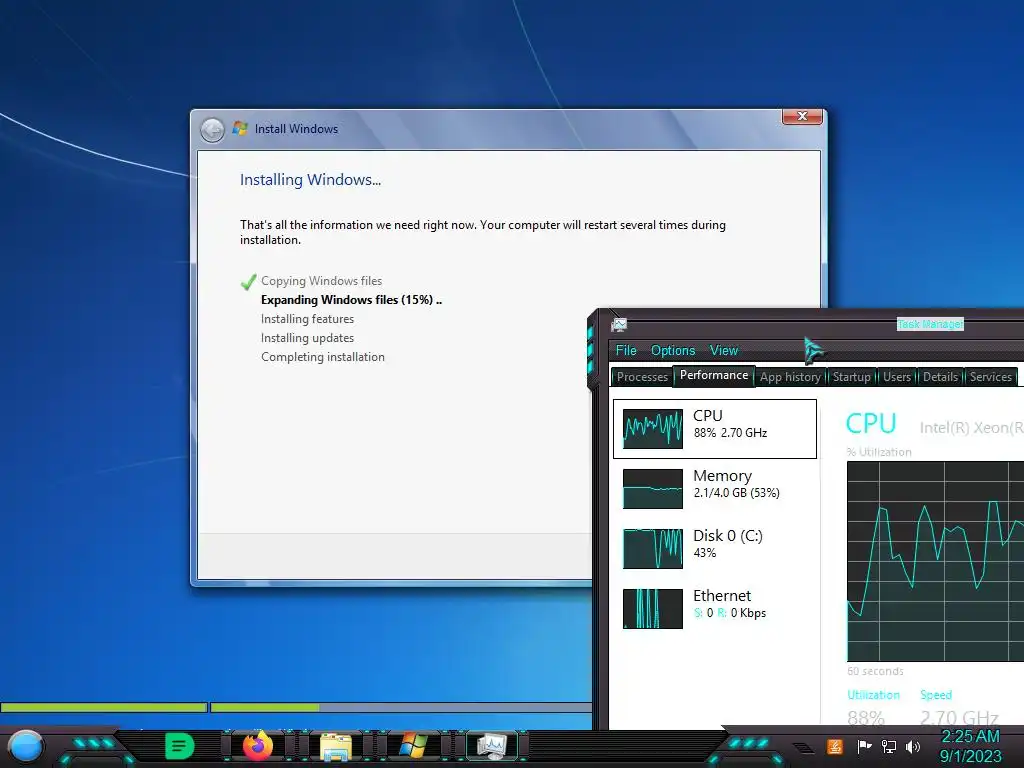Open the File menu in Task Manager
Screen dimensions: 1024x768
626,351
